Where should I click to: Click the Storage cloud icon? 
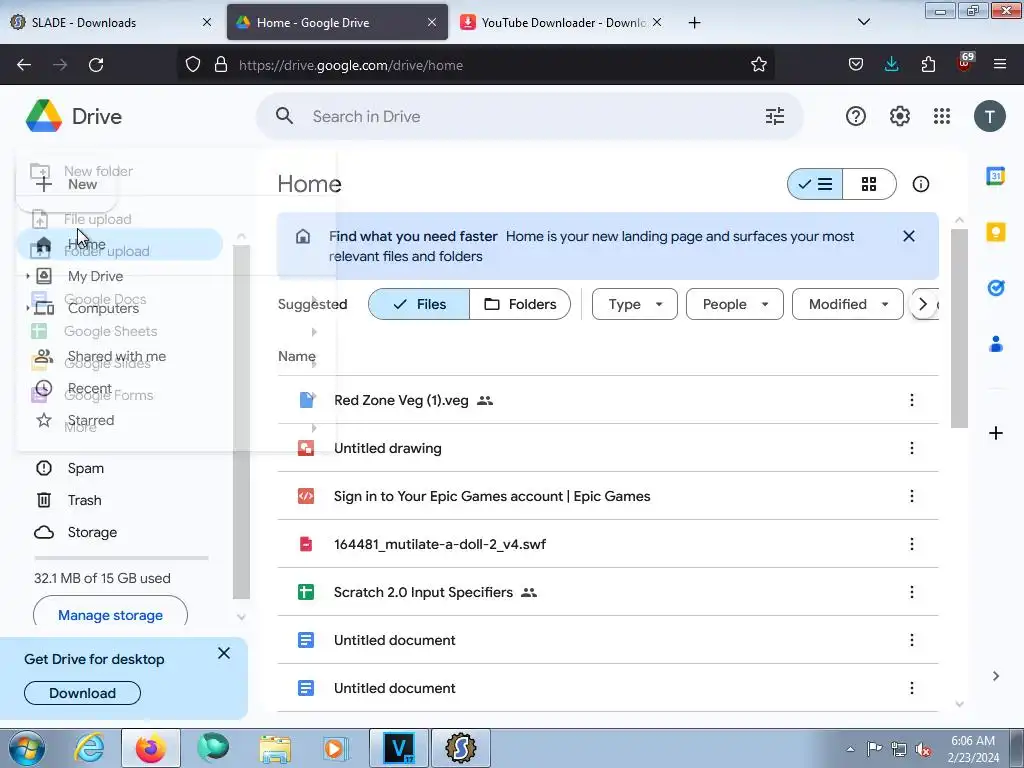tap(44, 532)
